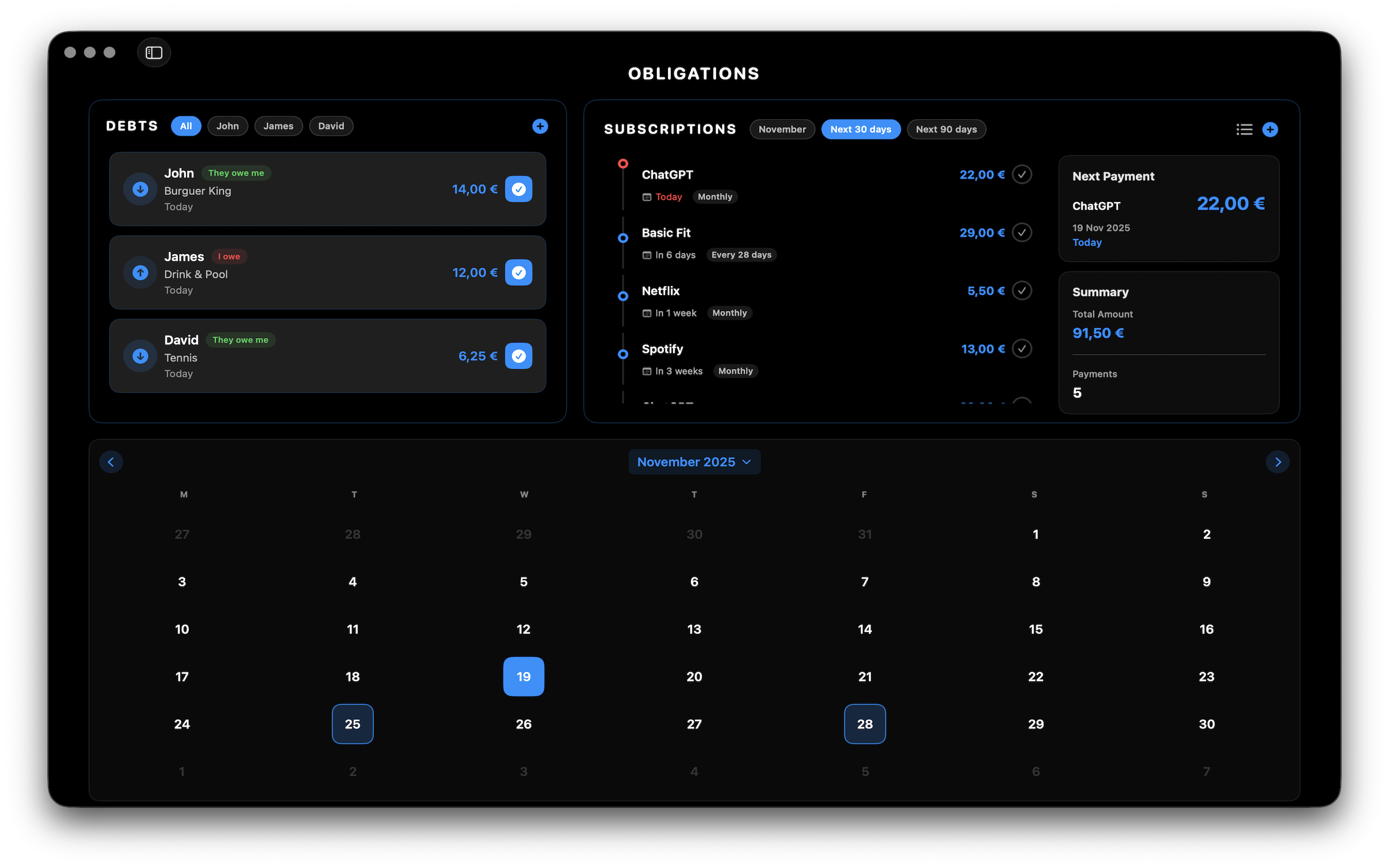Select November 26 on the calendar
The width and height of the screenshot is (1389, 868).
click(x=523, y=724)
